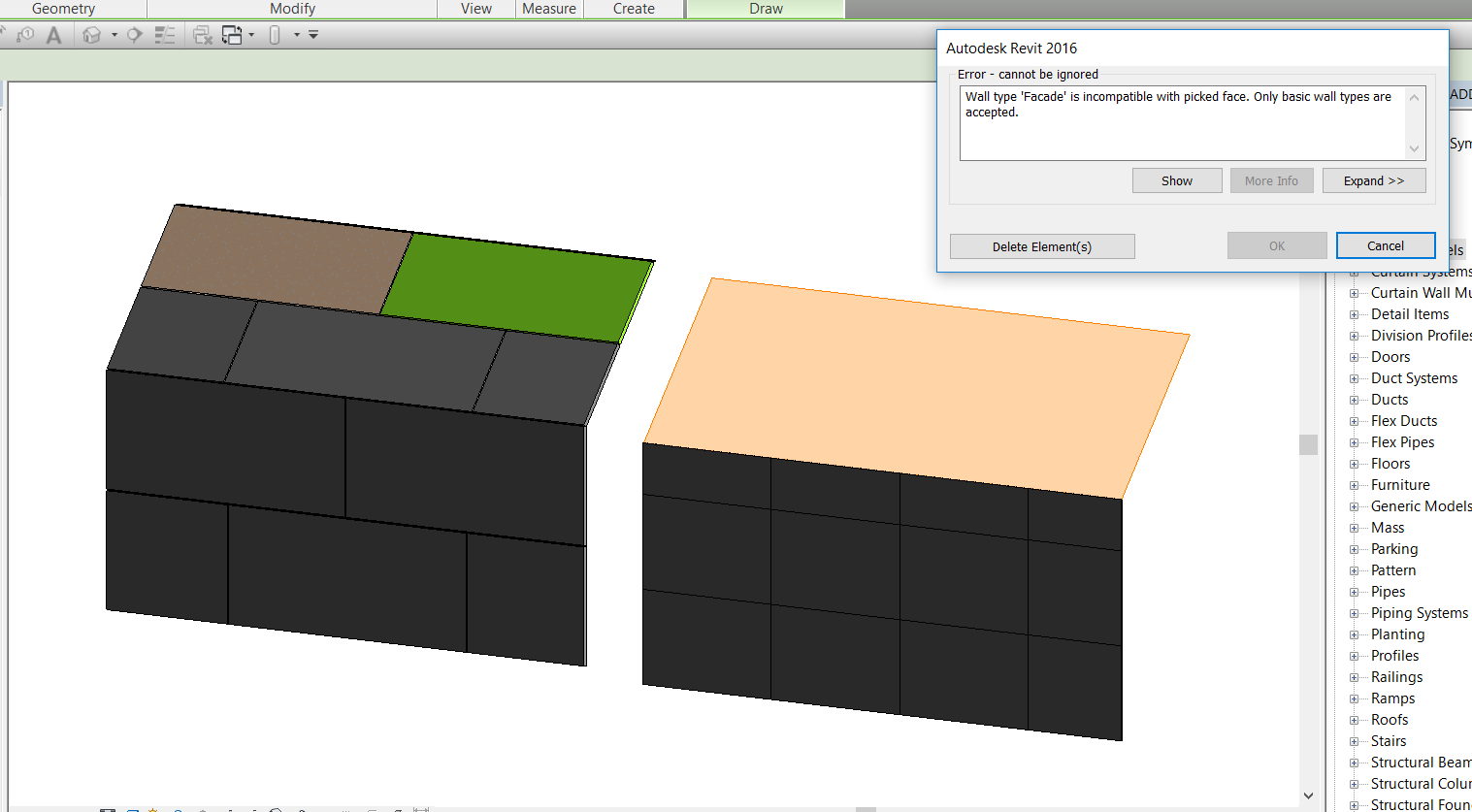Click Delete Element(s) button
Viewport: 1472px width, 812px height.
pyautogui.click(x=1042, y=246)
